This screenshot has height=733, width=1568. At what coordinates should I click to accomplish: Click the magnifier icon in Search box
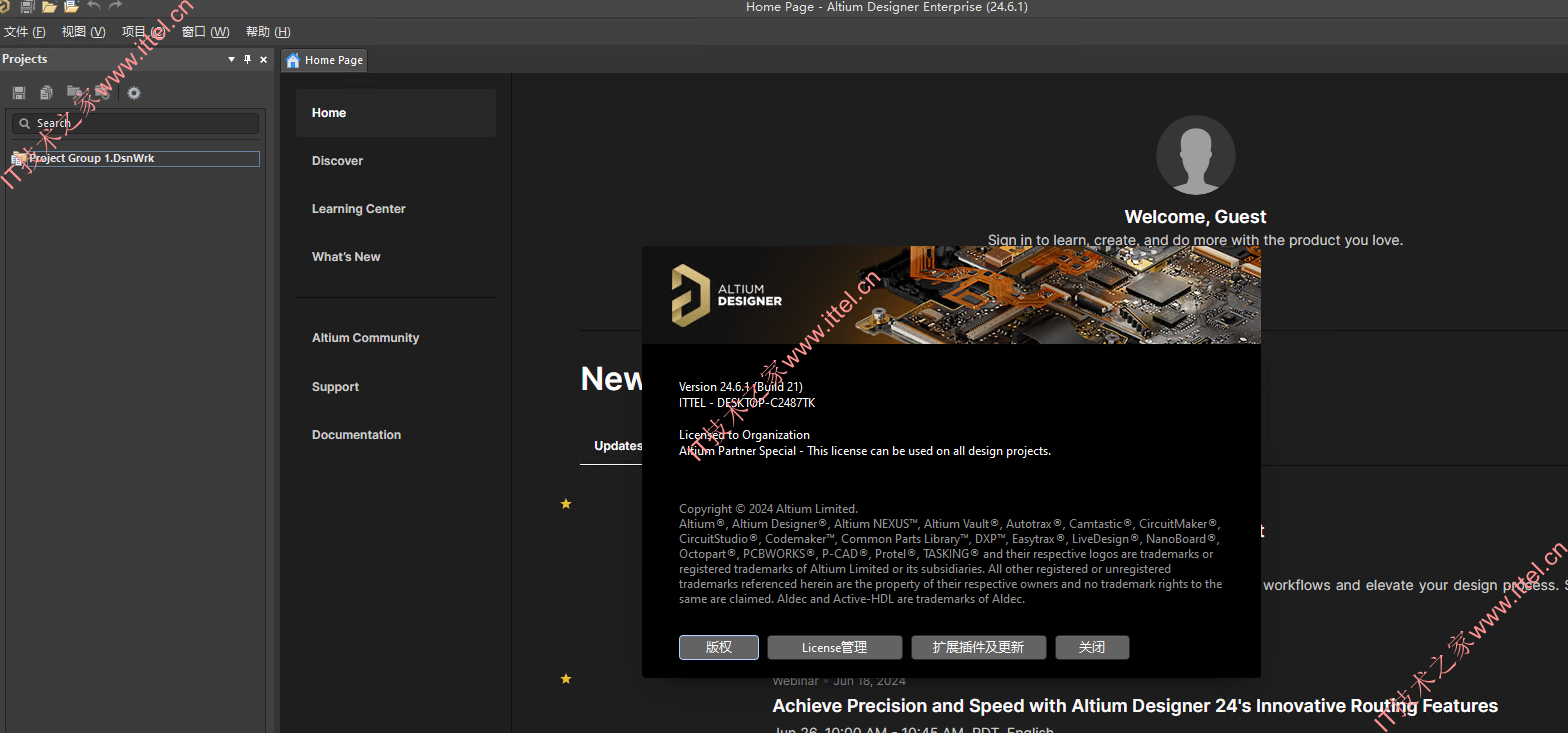25,124
